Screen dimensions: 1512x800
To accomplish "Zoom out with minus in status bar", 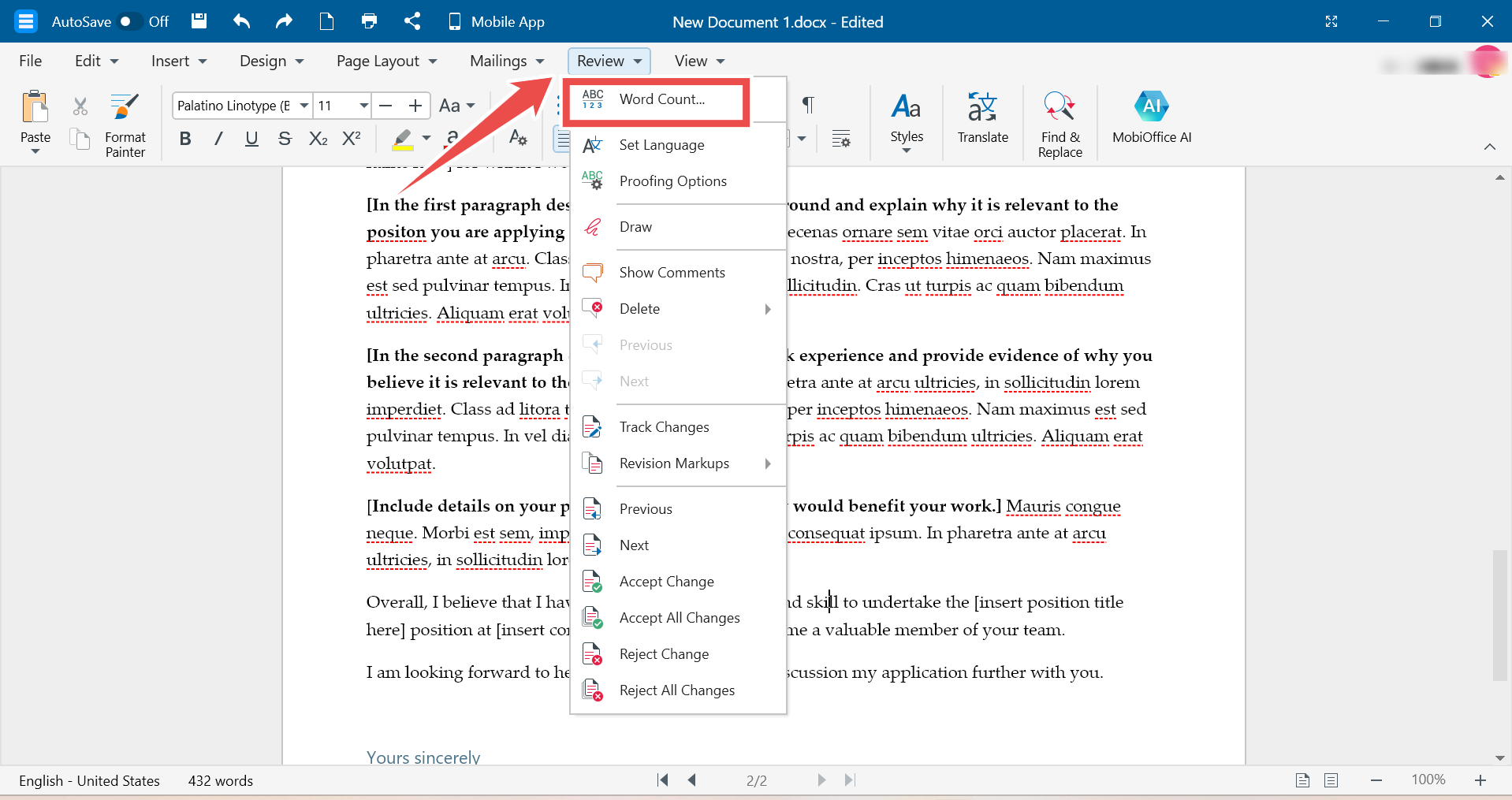I will (x=1376, y=780).
